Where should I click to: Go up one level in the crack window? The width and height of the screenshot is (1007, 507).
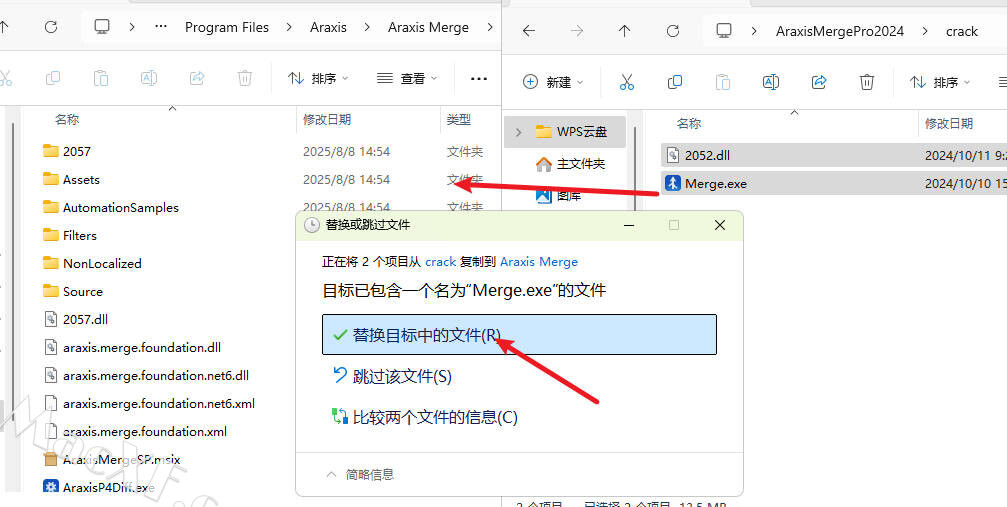click(x=624, y=31)
